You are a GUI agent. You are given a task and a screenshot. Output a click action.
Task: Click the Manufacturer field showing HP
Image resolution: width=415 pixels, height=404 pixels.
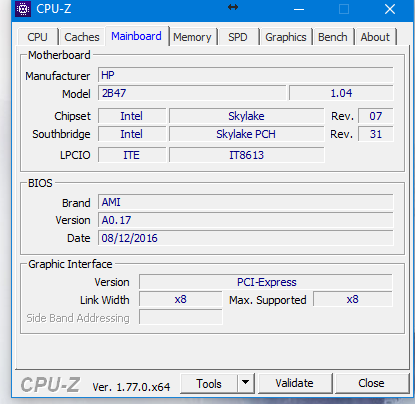(x=246, y=75)
